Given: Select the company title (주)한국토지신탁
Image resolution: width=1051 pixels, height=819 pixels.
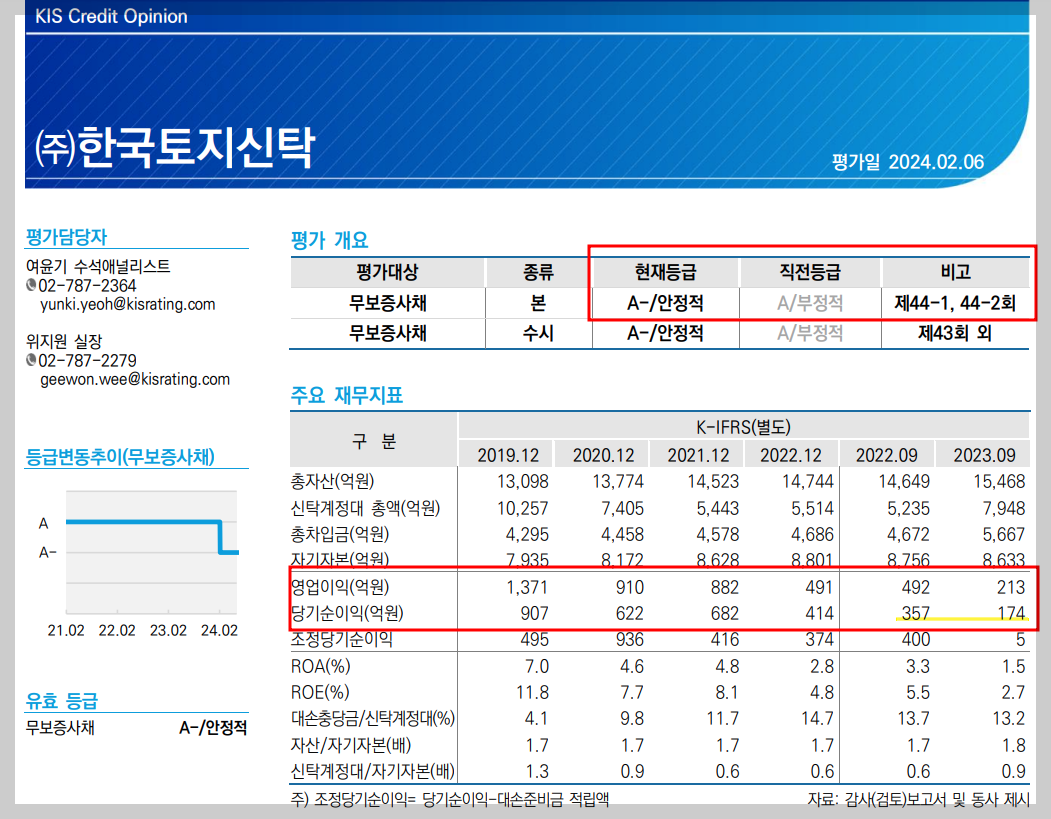Looking at the screenshot, I should click(174, 147).
